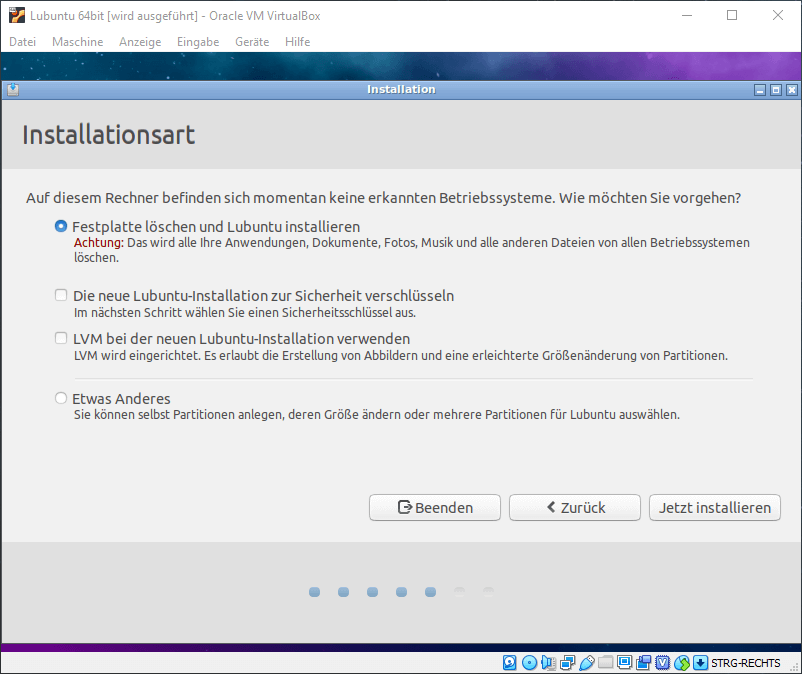The height and width of the screenshot is (674, 802).
Task: Click the 'LVM wird eingerichtet' description text
Action: pyautogui.click(x=400, y=355)
